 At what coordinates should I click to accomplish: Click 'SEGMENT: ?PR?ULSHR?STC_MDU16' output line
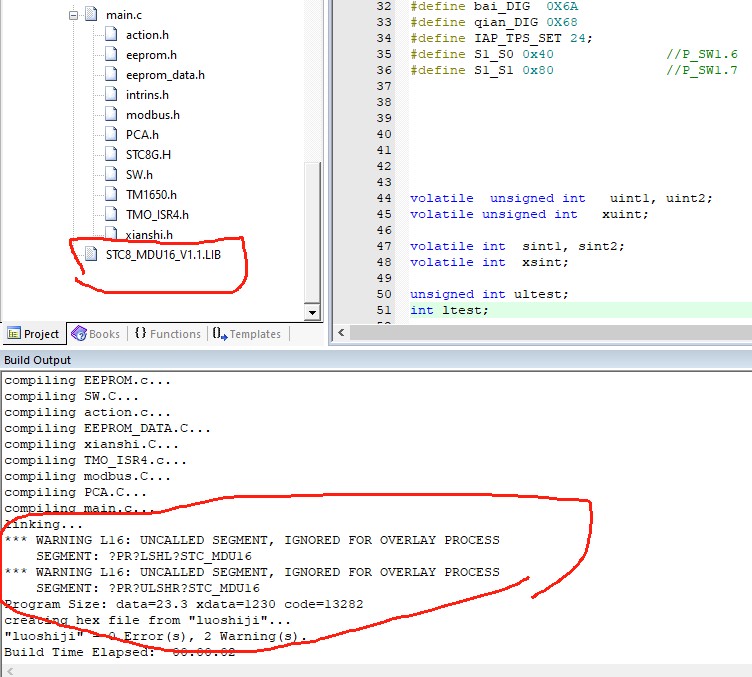tap(148, 588)
